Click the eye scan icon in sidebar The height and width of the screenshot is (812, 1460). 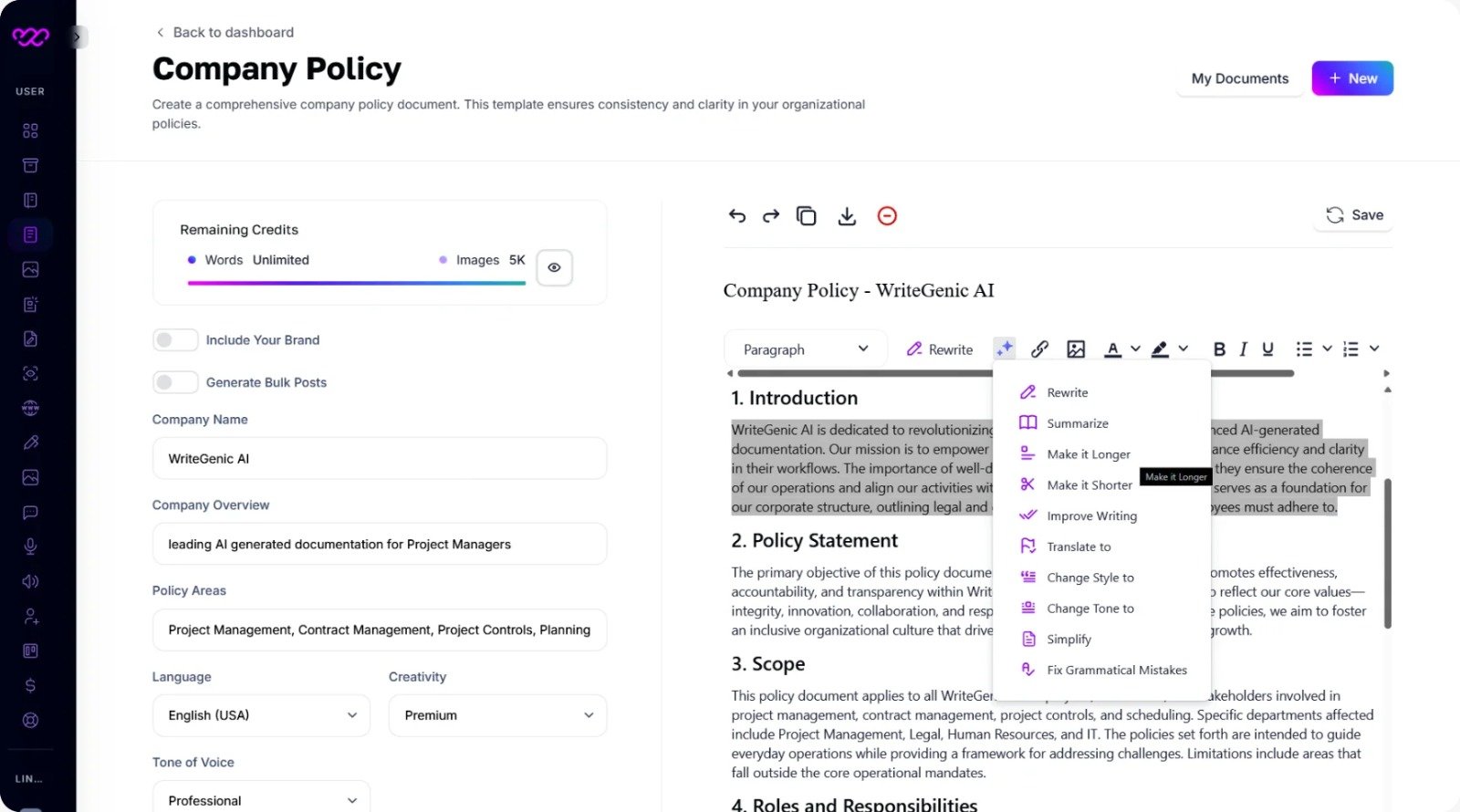click(30, 373)
